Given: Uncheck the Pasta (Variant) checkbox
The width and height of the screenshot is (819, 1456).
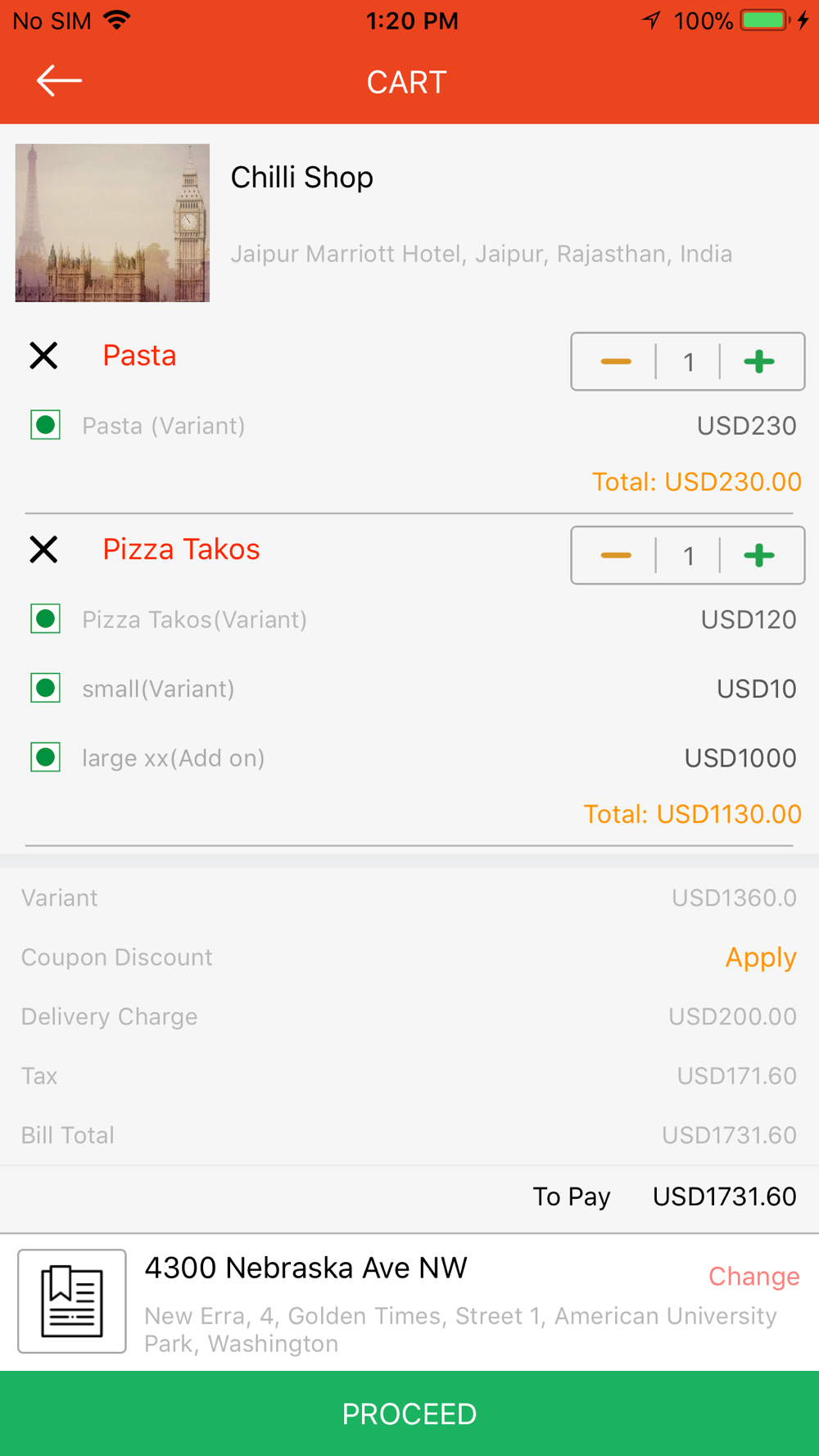Looking at the screenshot, I should (45, 425).
